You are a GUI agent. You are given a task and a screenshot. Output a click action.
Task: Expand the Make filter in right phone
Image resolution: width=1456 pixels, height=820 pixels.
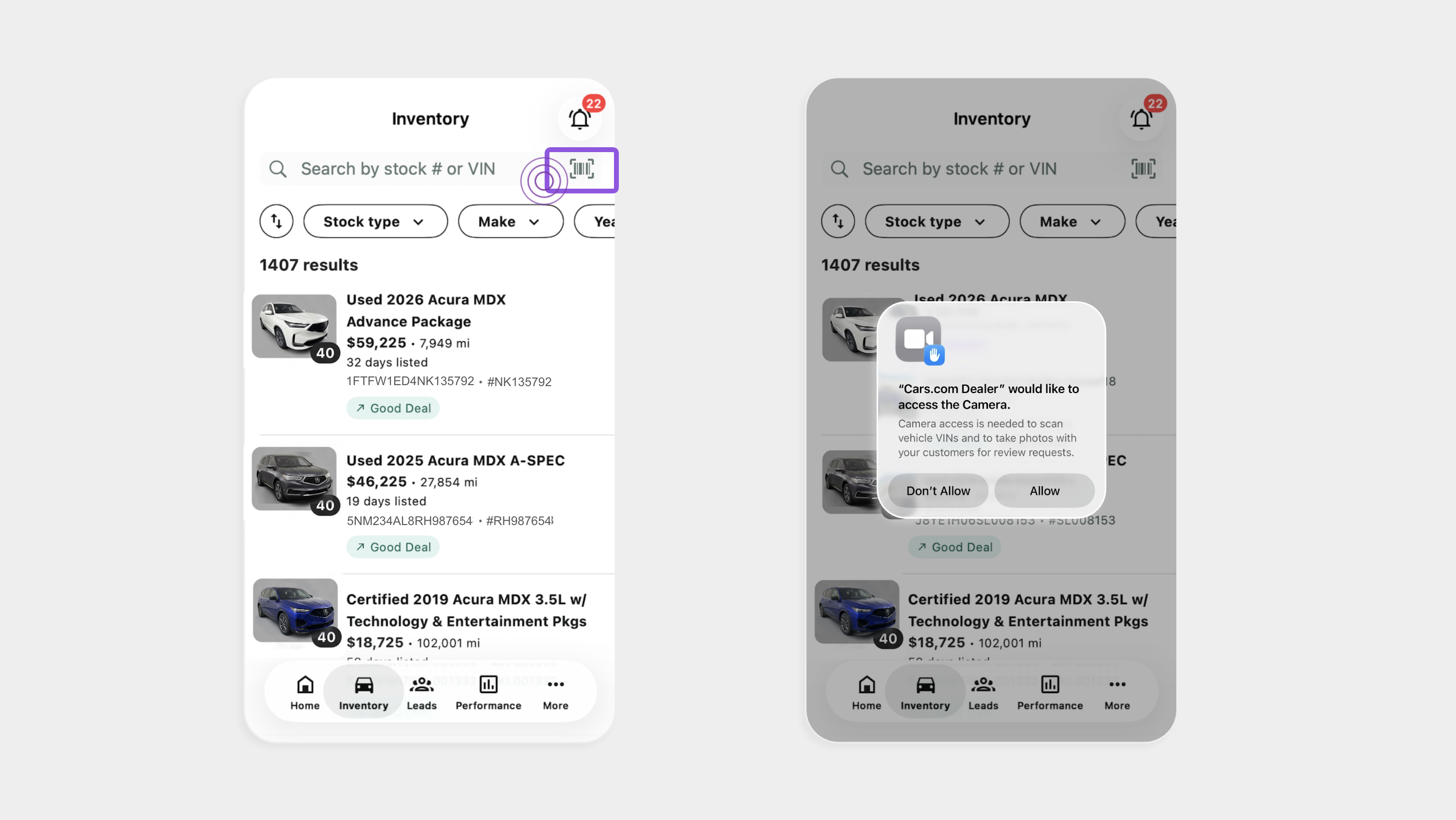(x=1072, y=221)
